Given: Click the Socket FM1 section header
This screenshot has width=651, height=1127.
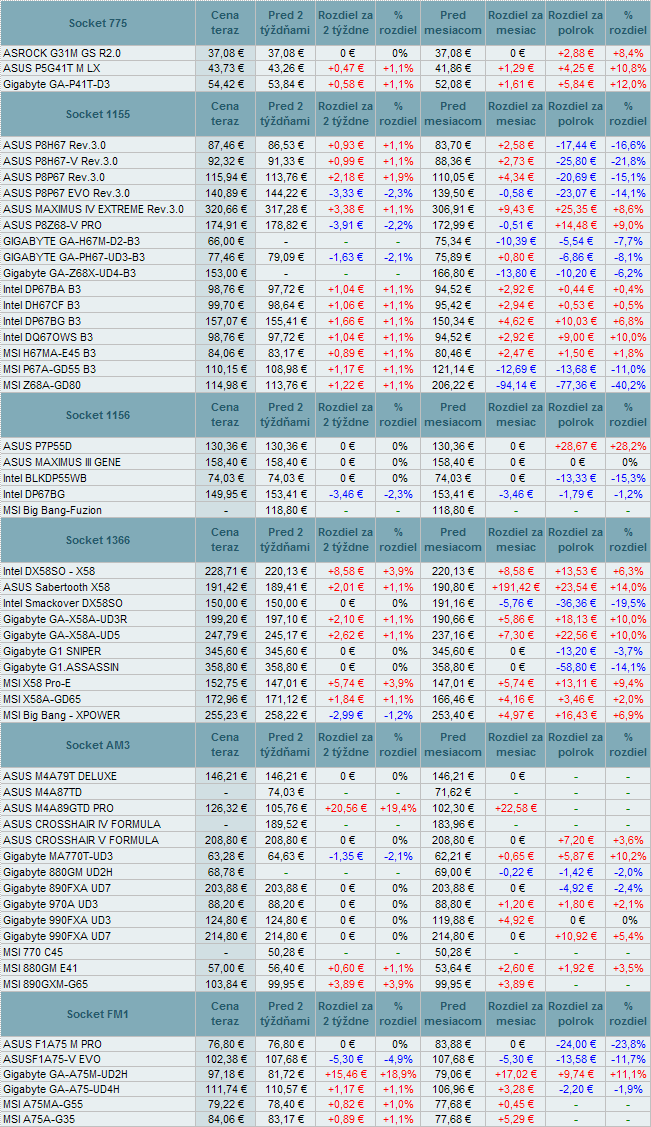Looking at the screenshot, I should coord(98,1014).
